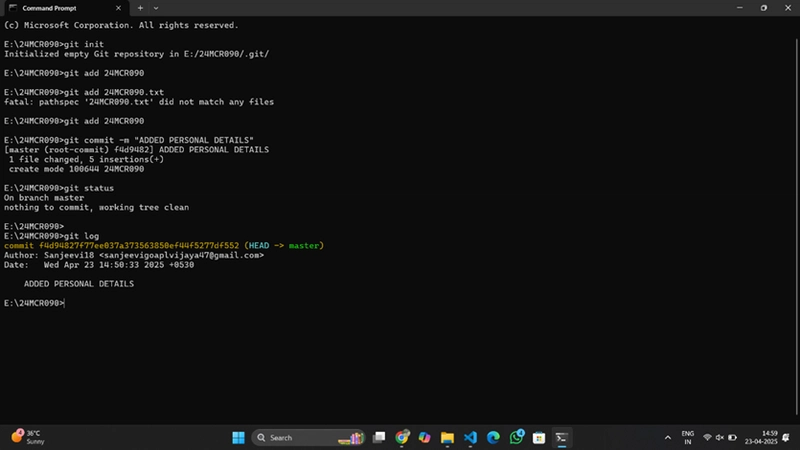
Task: Open the Copilot app in taskbar
Action: point(424,438)
